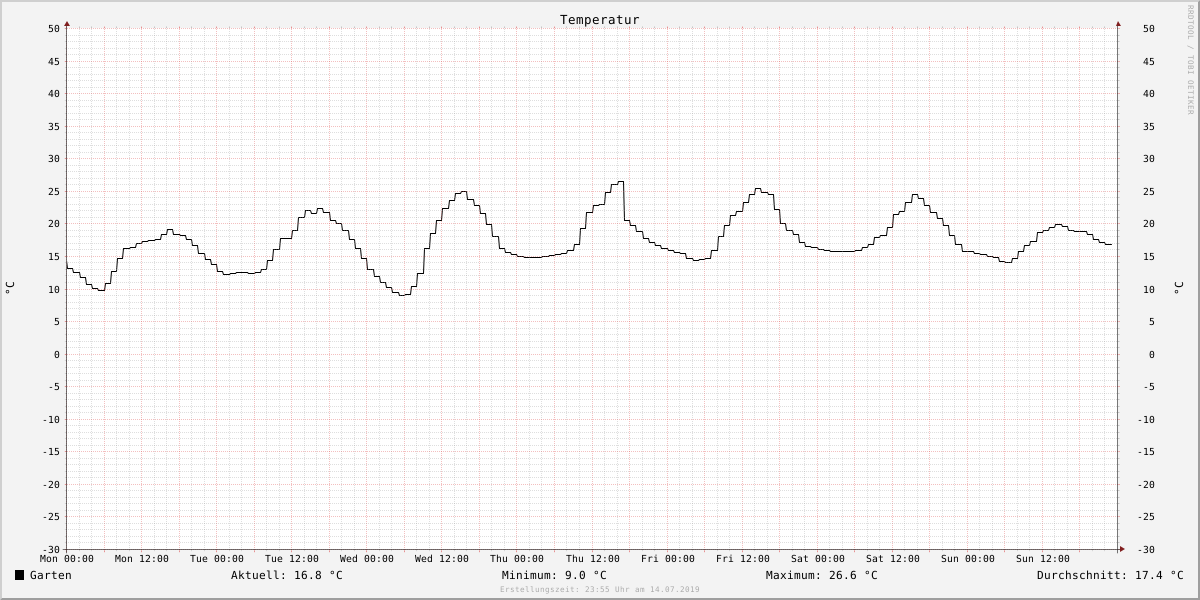The width and height of the screenshot is (1200, 600).
Task: Click the 'Erstellungszeit: 23:55 Uhr' timestamp text
Action: coord(600,590)
